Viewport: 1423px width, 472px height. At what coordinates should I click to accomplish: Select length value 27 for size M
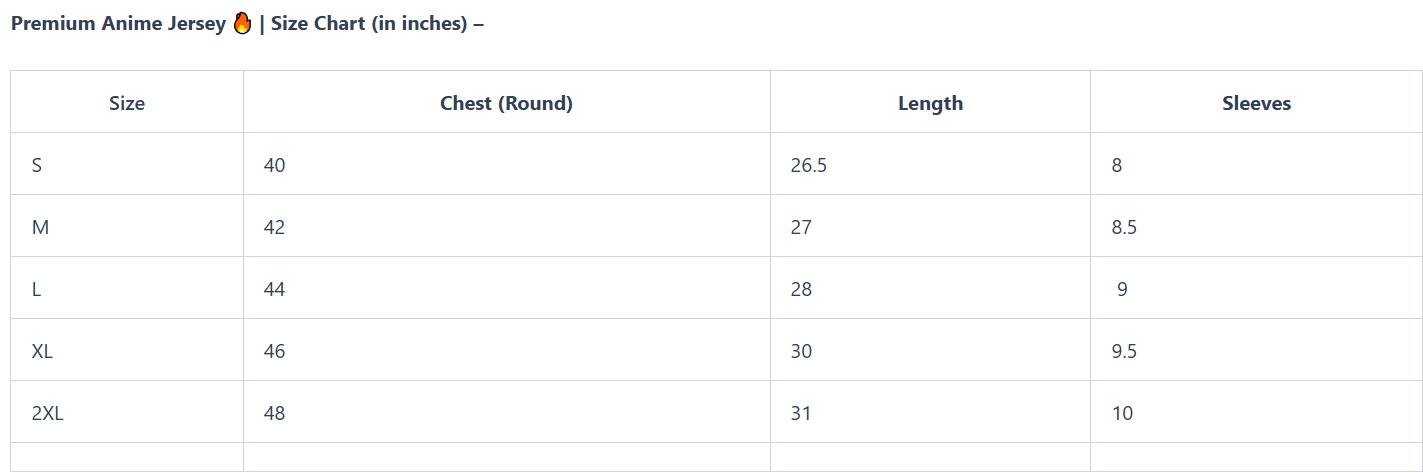801,227
